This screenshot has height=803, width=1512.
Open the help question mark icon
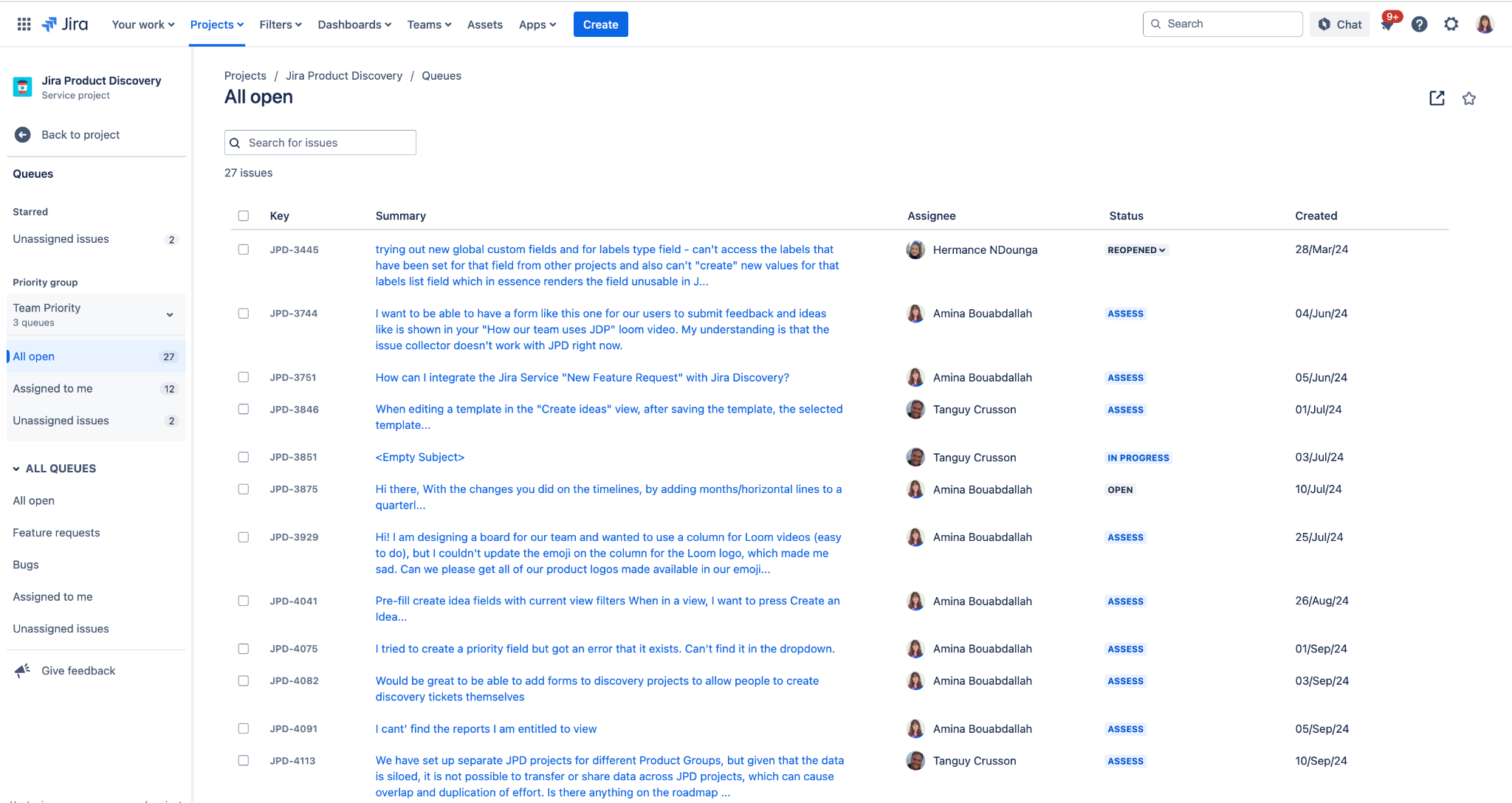pyautogui.click(x=1419, y=24)
